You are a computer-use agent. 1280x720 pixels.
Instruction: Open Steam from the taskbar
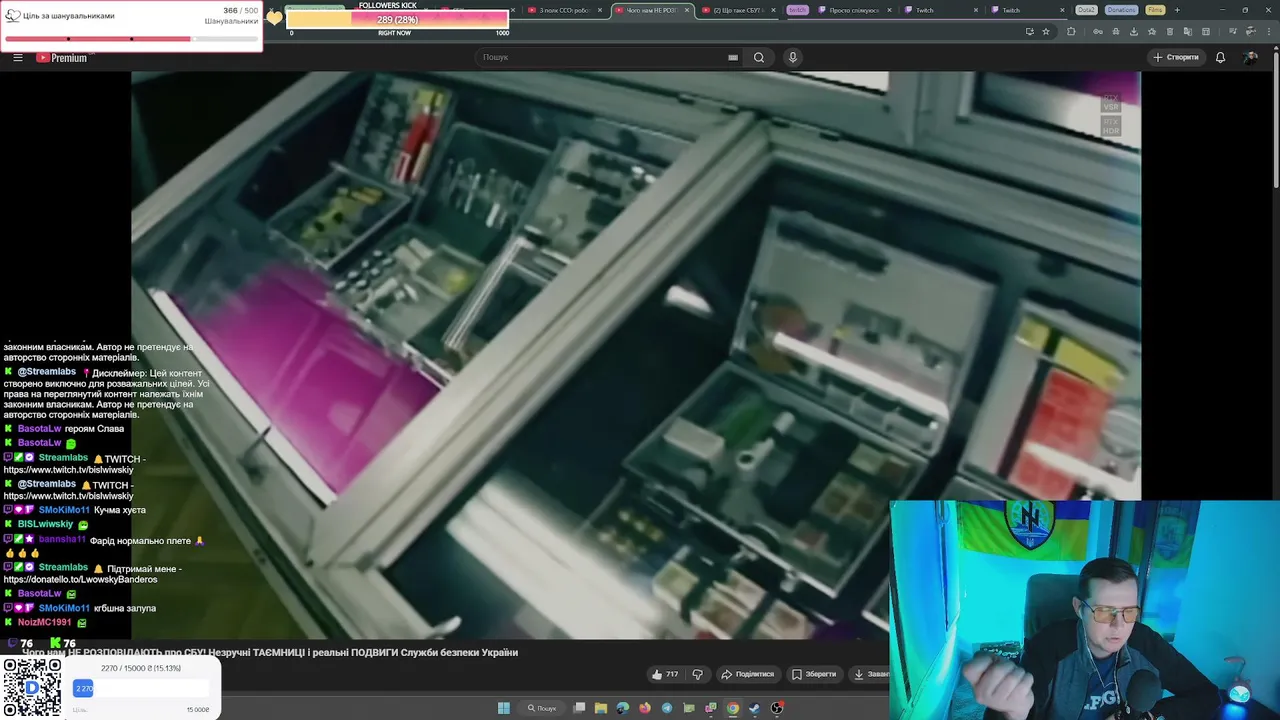(755, 708)
